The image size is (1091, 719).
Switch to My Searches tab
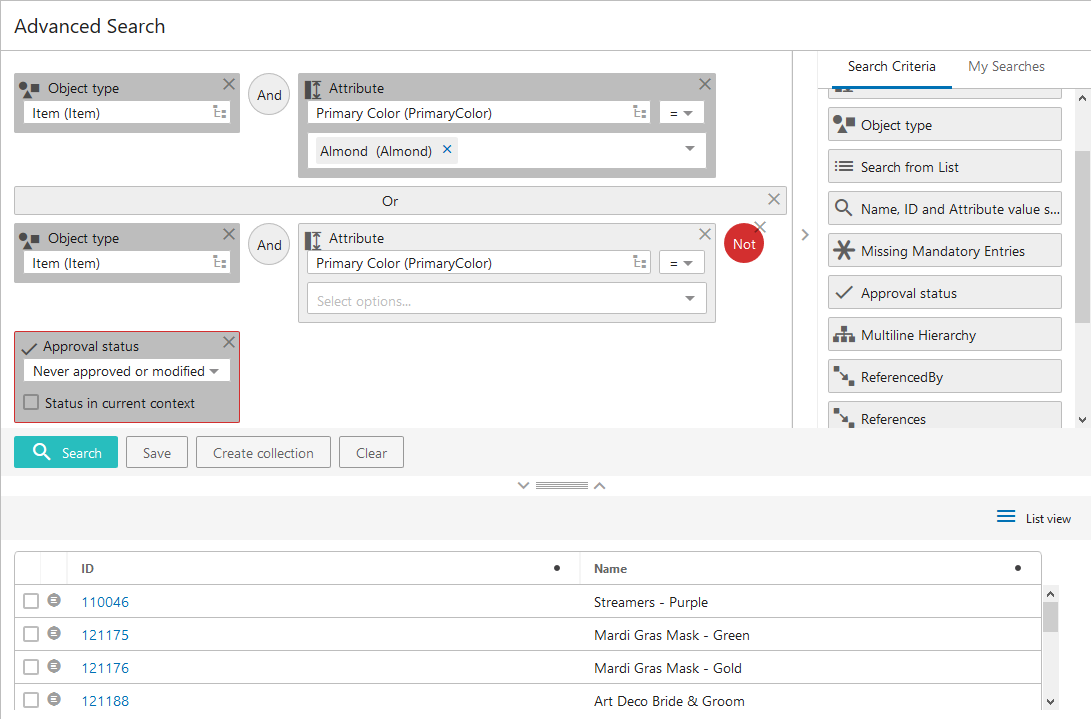tap(1006, 67)
